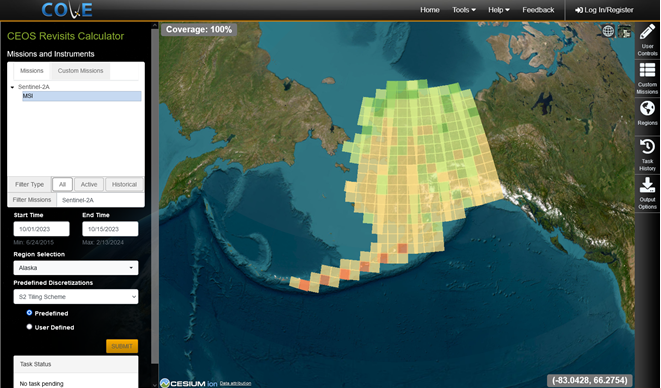The height and width of the screenshot is (388, 661).
Task: Filter missions by Historical type
Action: click(x=124, y=184)
